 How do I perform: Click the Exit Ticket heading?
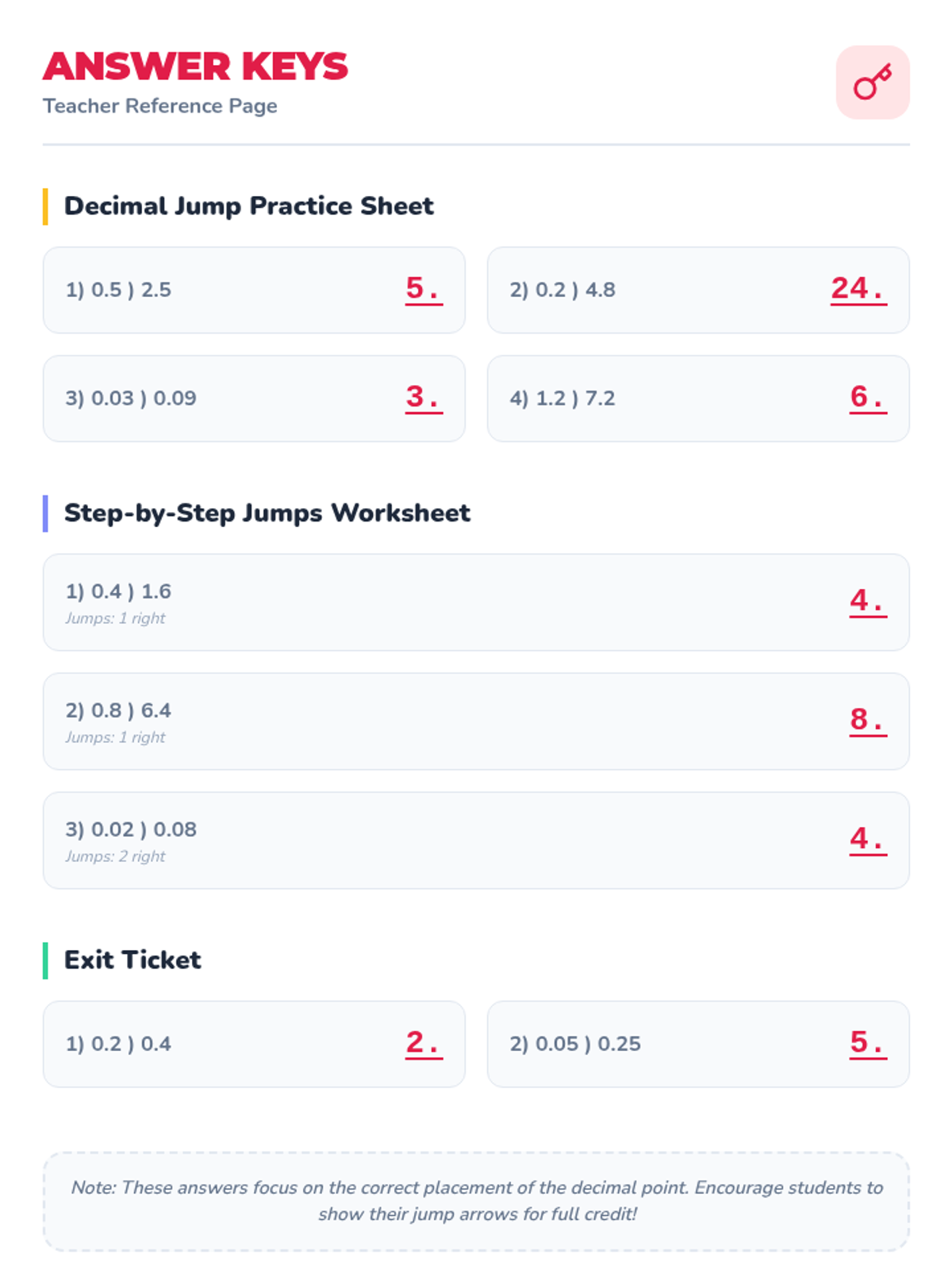click(132, 960)
